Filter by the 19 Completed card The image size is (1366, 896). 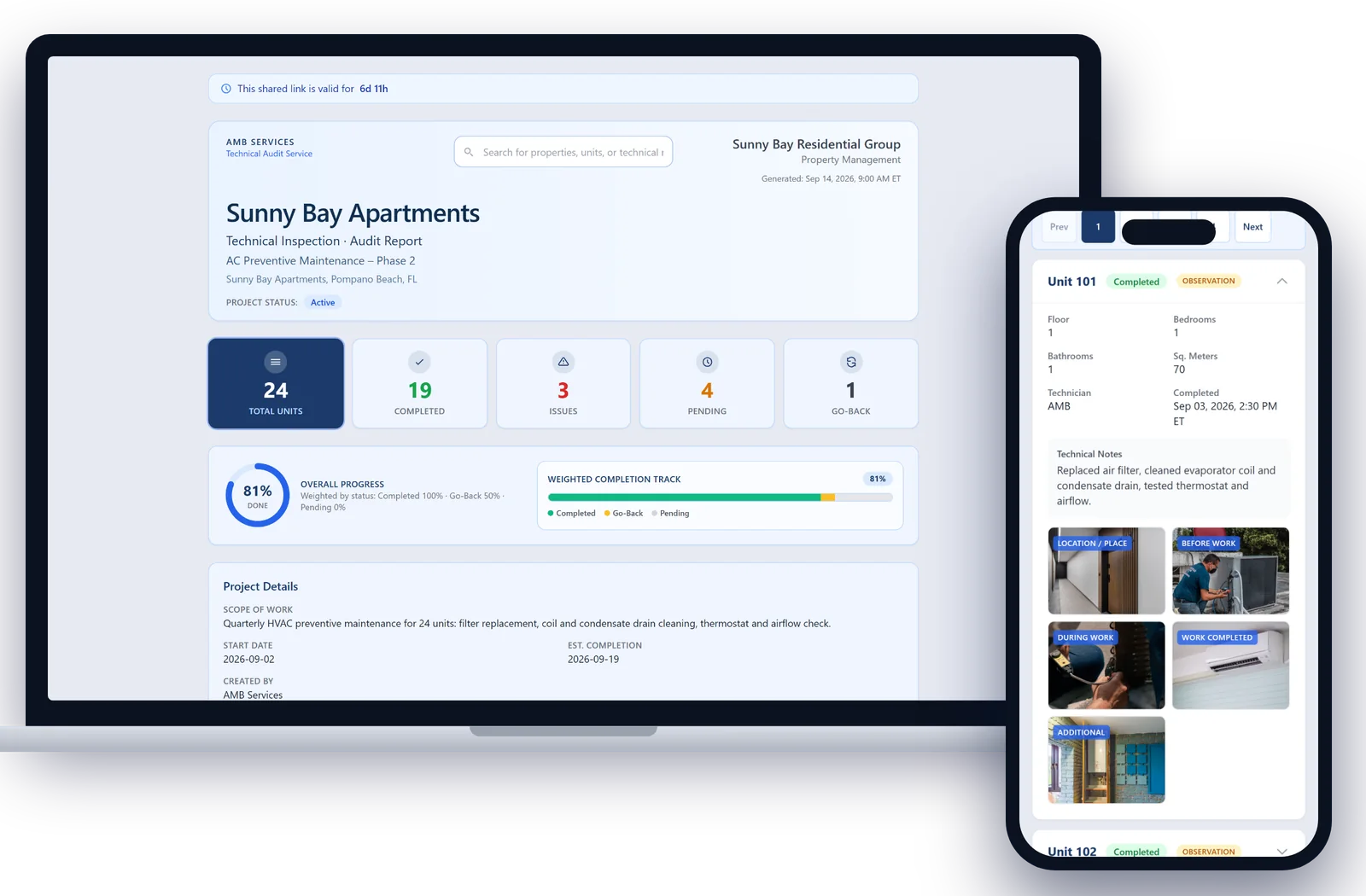[419, 383]
